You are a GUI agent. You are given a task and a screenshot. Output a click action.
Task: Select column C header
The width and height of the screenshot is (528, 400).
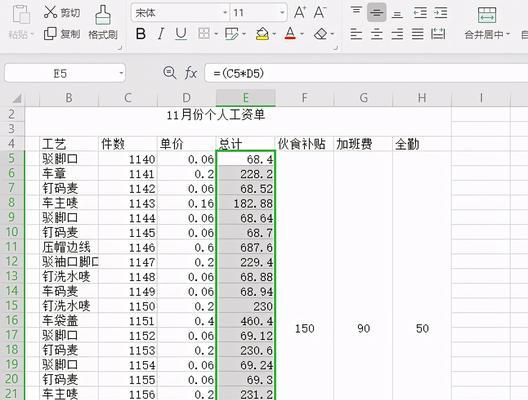click(128, 98)
